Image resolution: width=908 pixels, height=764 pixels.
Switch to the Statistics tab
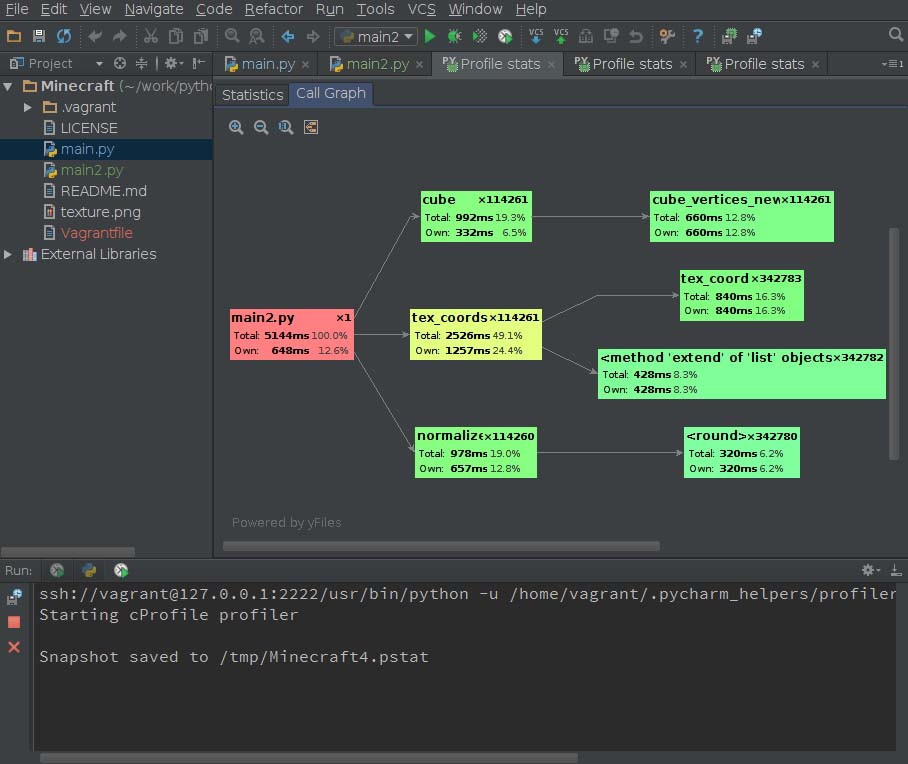click(252, 94)
